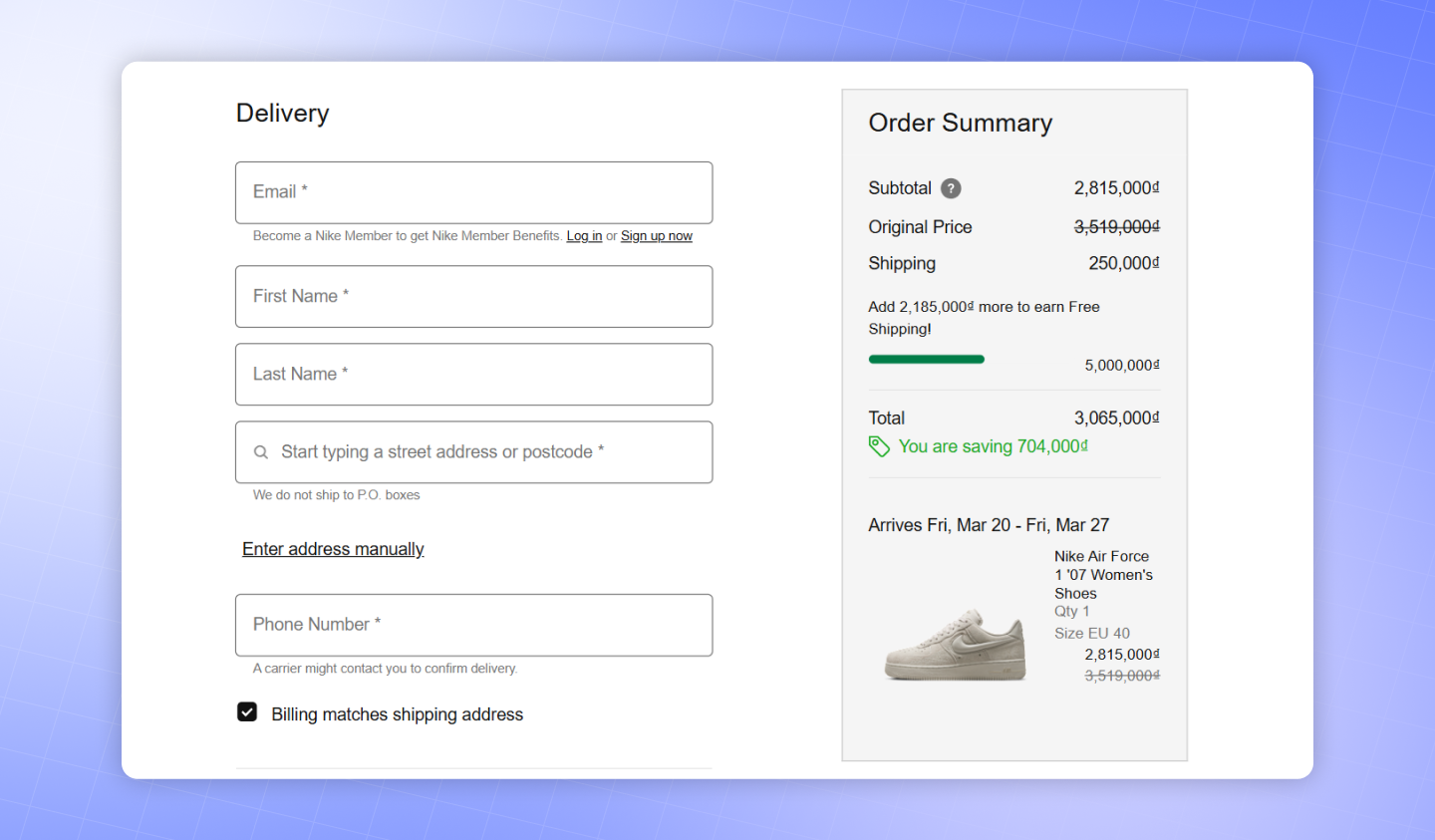Click Enter address manually
1435x840 pixels.
coord(333,549)
